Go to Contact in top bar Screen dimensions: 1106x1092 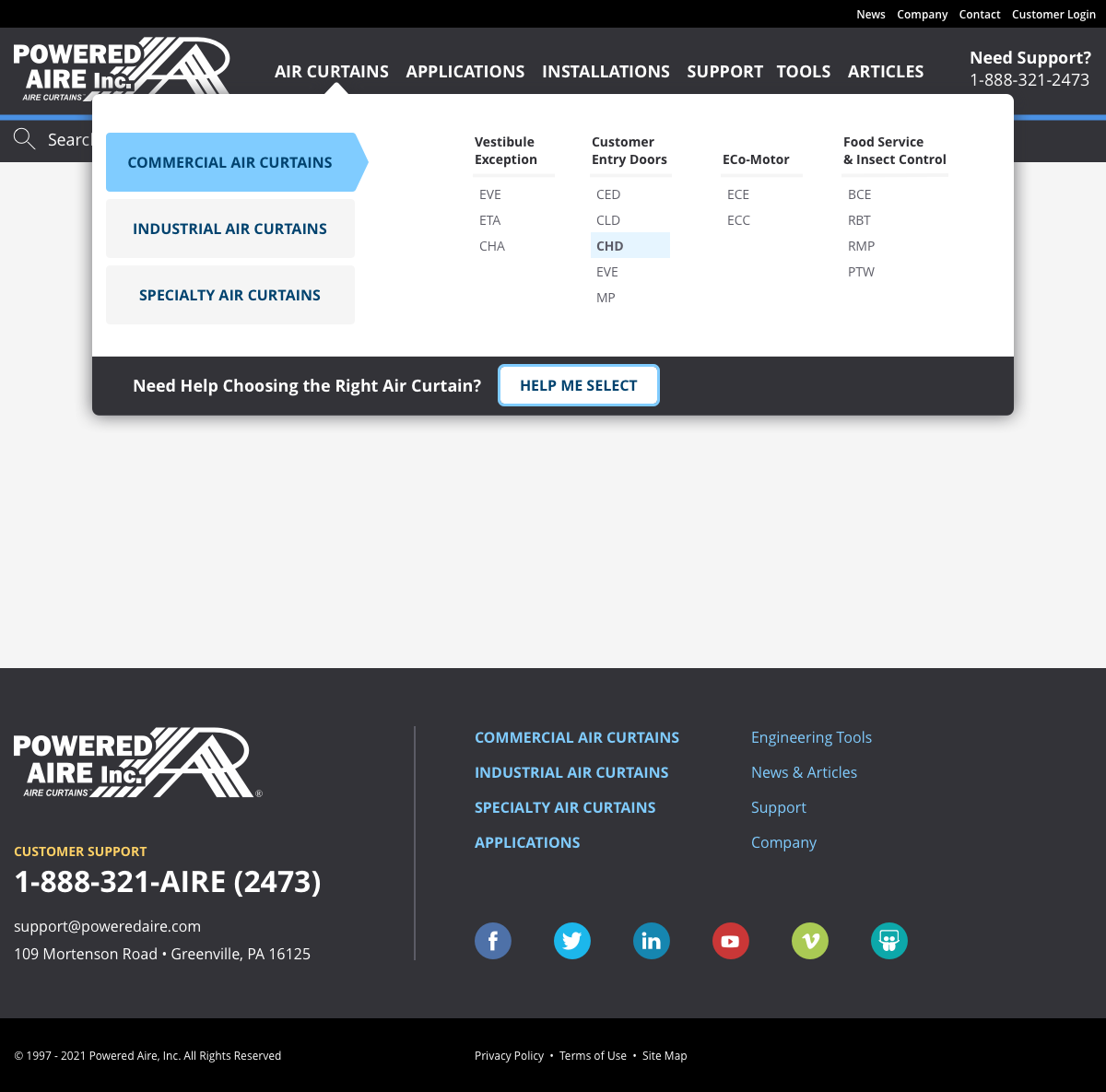pyautogui.click(x=980, y=14)
